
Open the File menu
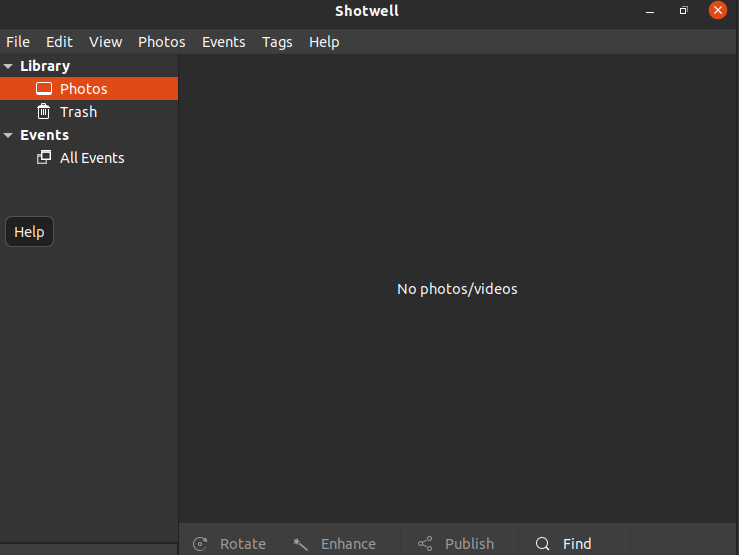(x=18, y=42)
